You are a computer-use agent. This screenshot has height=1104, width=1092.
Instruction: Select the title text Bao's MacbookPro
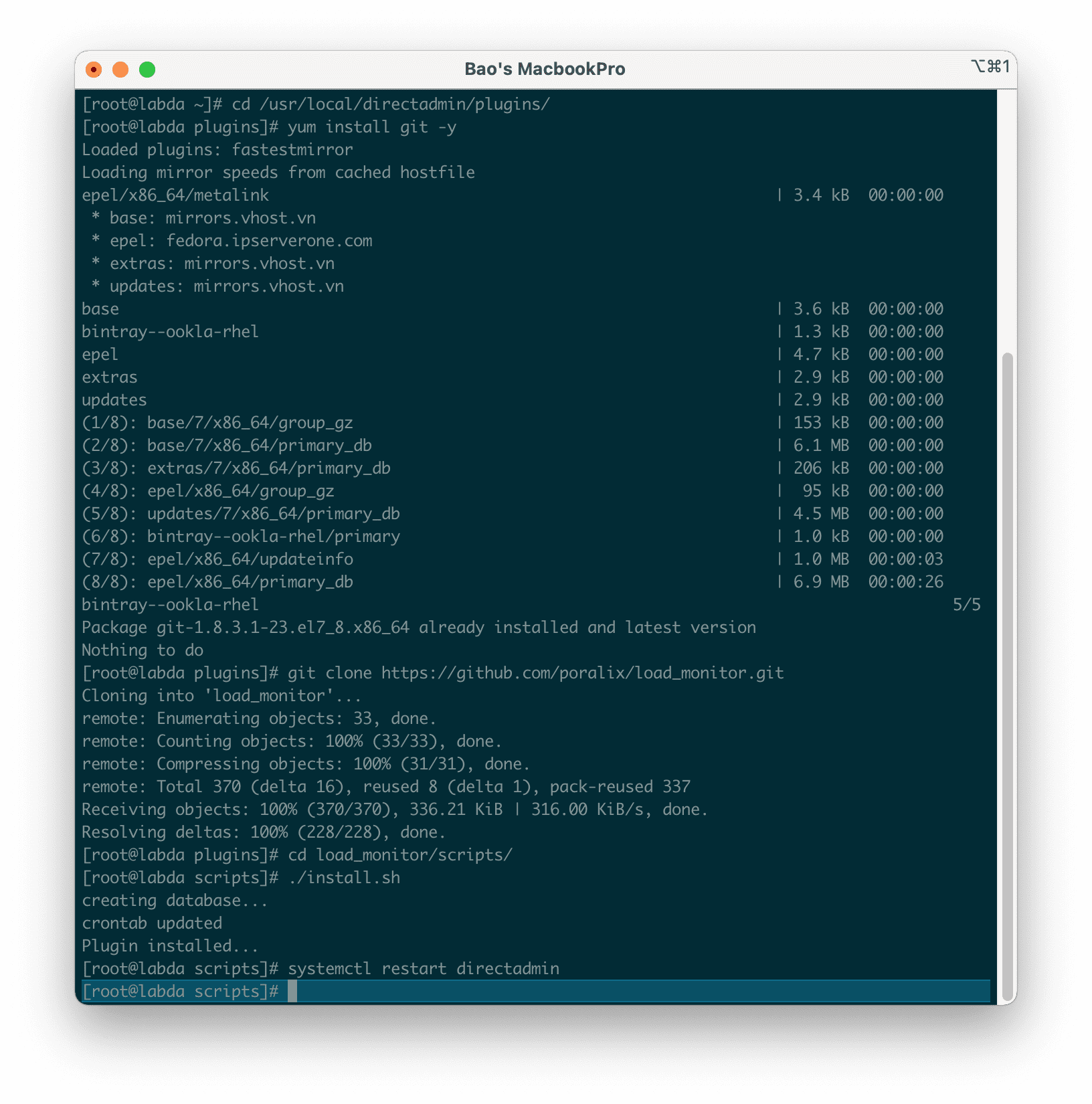pyautogui.click(x=545, y=68)
